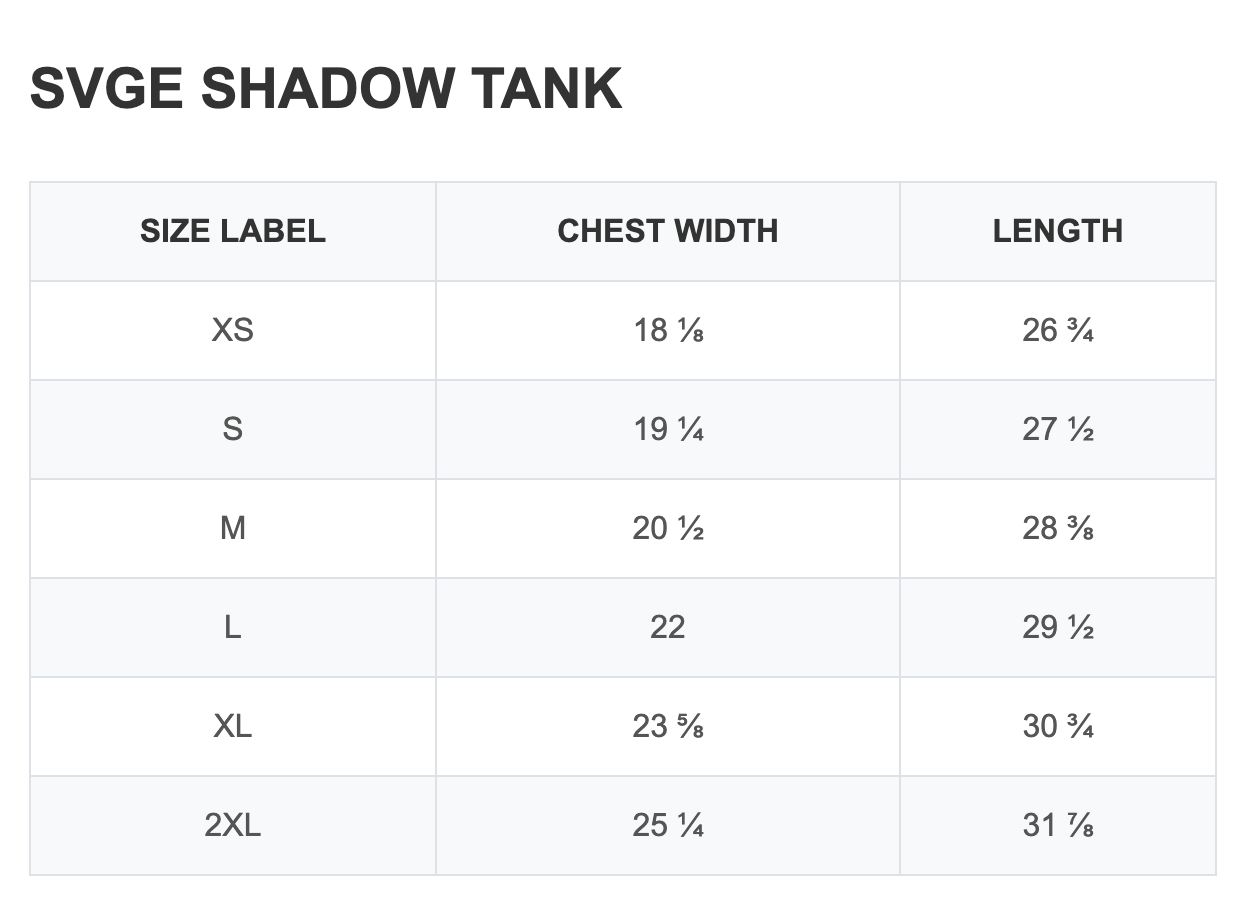
Task: Click the 28 ⅜ length value
Action: coord(1058,528)
